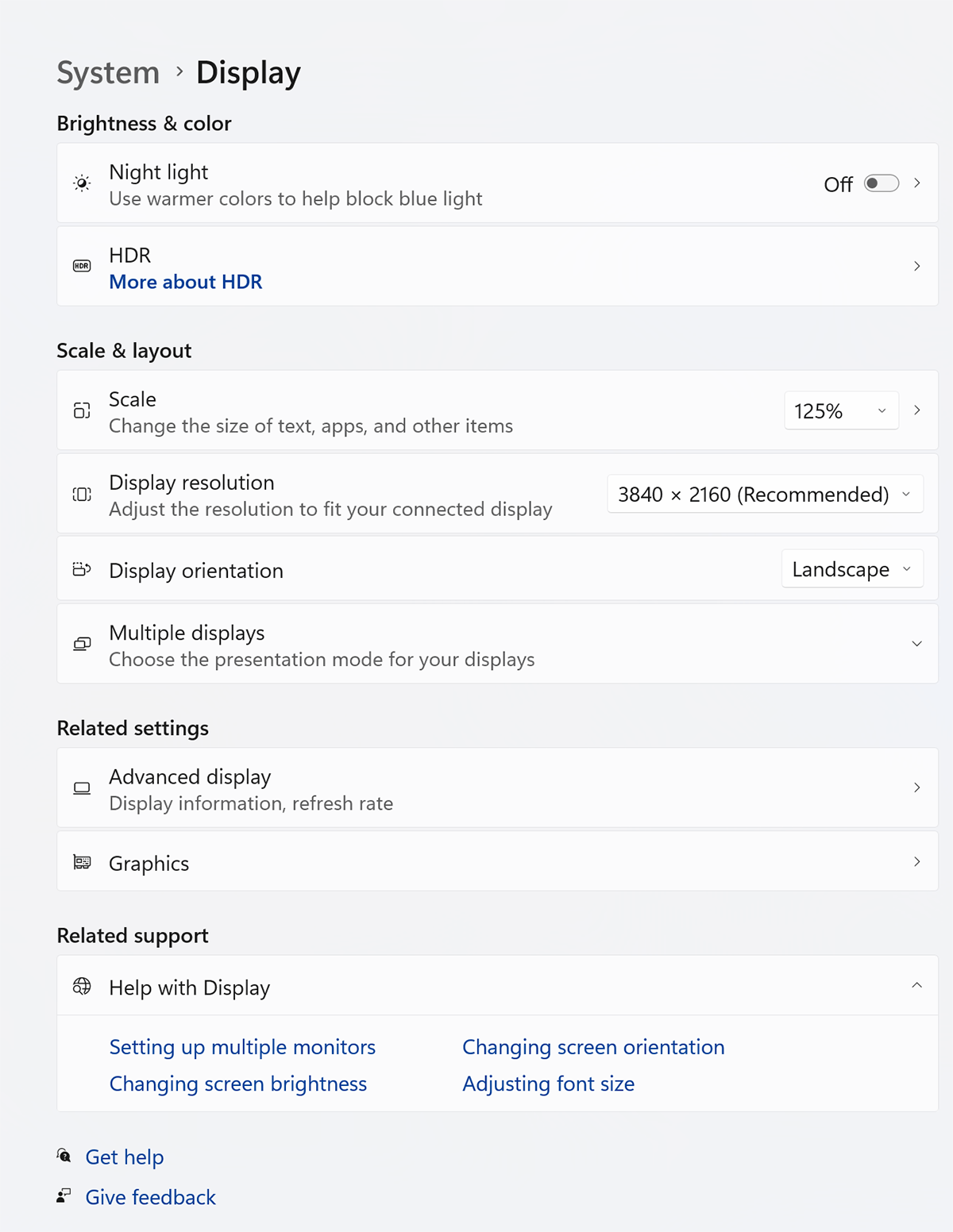
Task: Click the Night light Off label
Action: coord(839,184)
